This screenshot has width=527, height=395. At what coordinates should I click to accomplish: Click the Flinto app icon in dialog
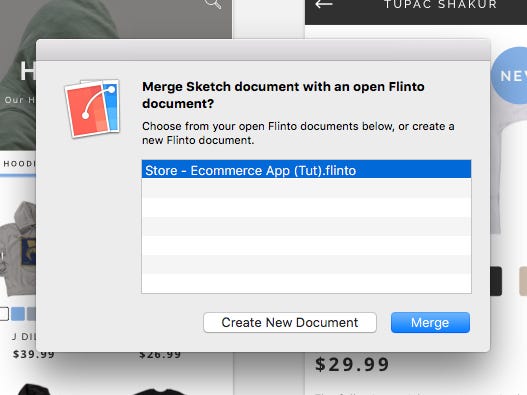tap(92, 108)
